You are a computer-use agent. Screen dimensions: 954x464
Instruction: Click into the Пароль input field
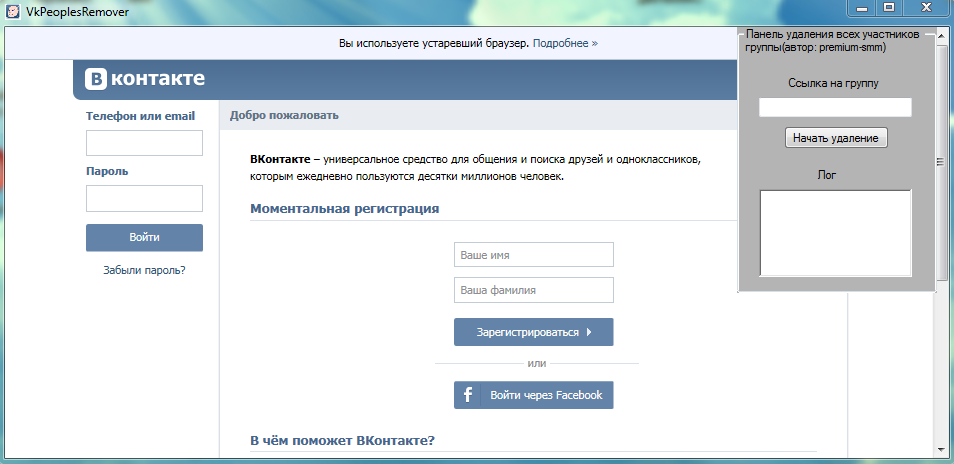[144, 198]
